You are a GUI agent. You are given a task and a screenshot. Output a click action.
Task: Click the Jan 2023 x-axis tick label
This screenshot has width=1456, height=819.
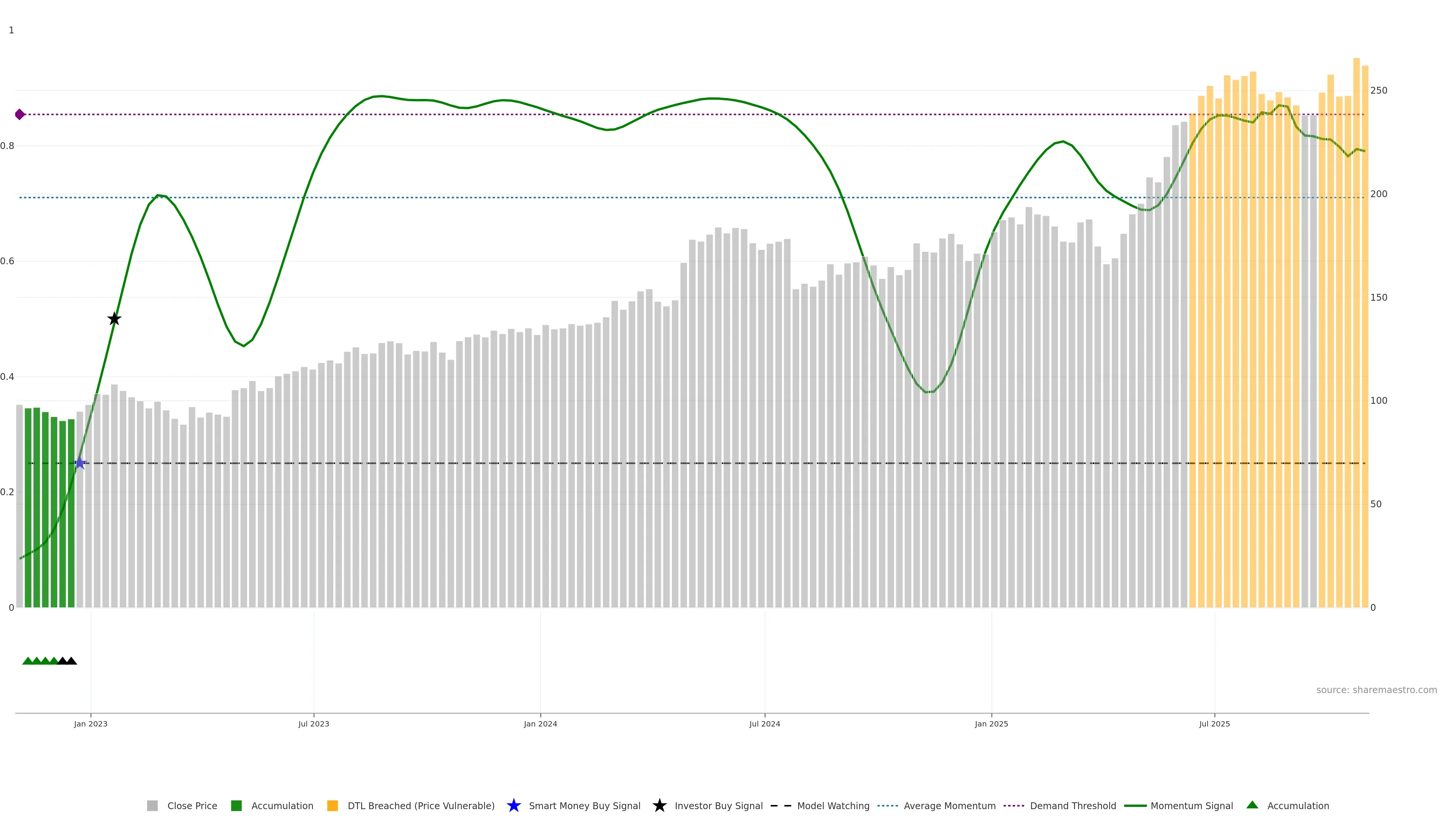click(x=91, y=723)
